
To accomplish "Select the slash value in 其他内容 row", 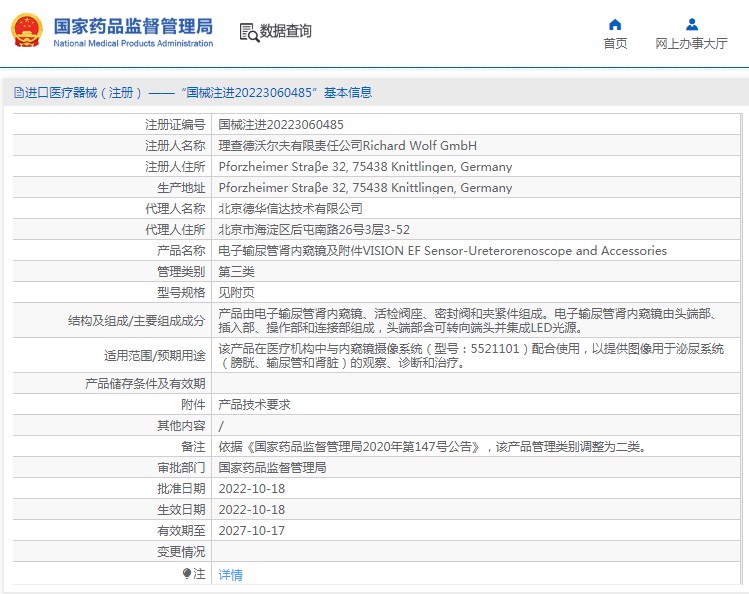I will click(221, 426).
